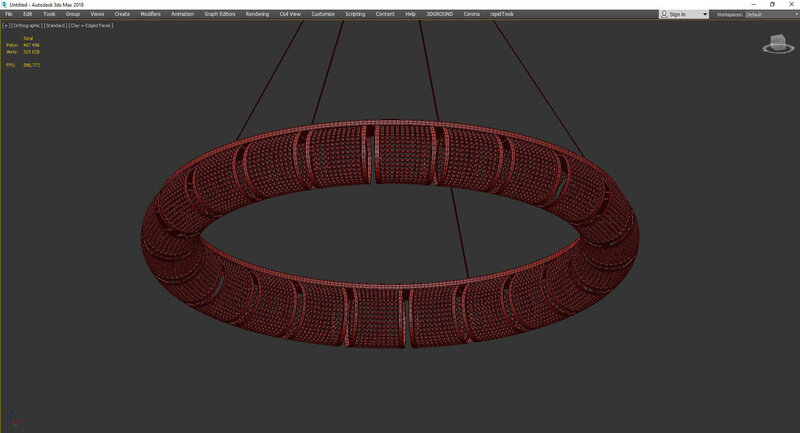Click the ViewCube navigation icon
800x433 pixels.
point(776,44)
